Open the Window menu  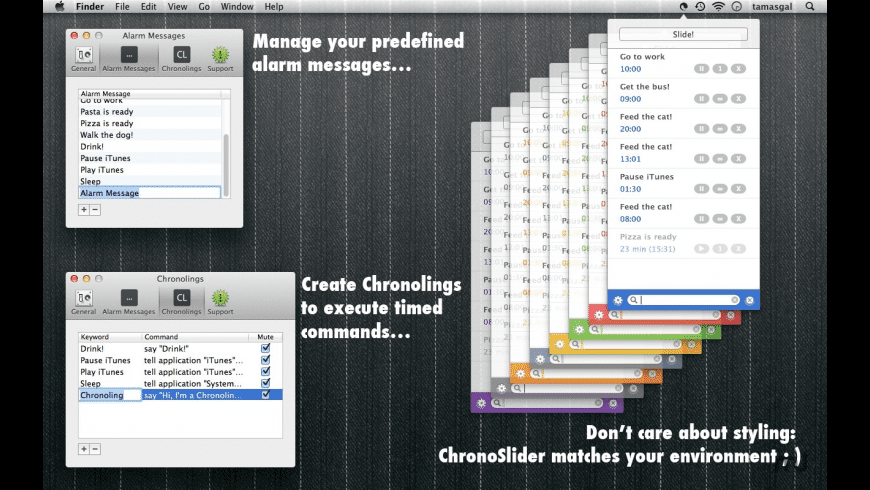[x=237, y=7]
